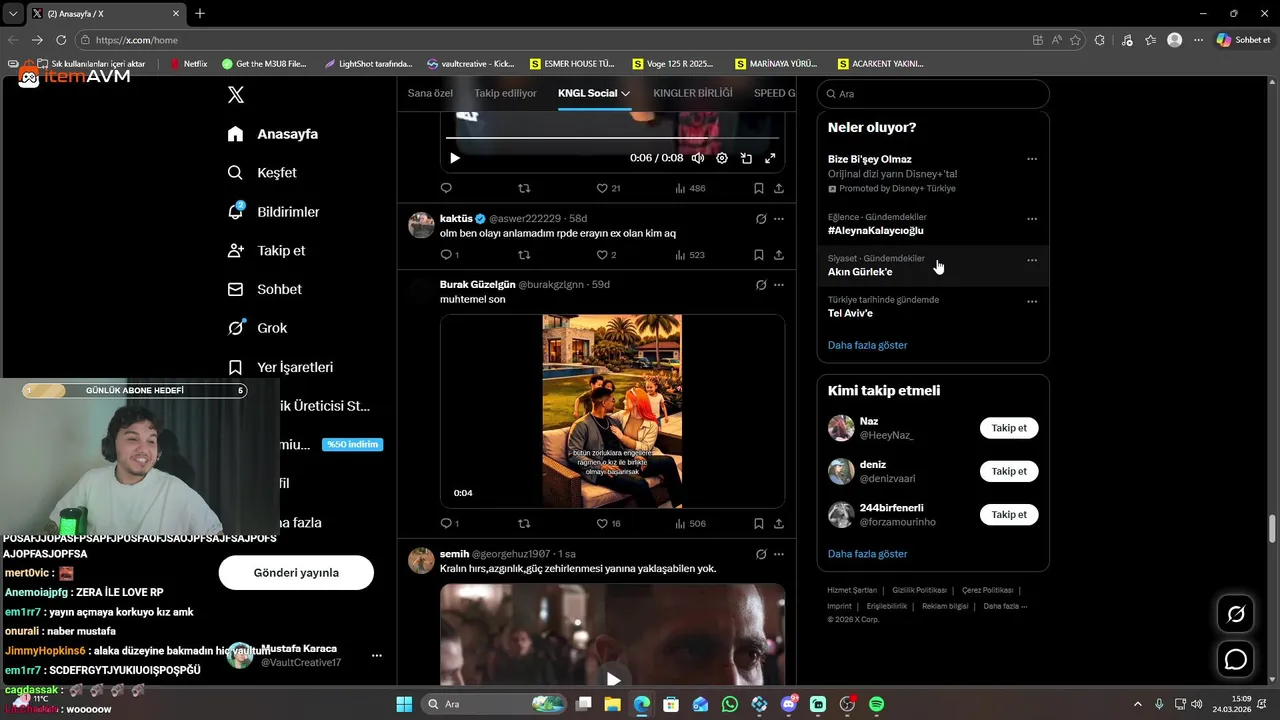Viewport: 1280px width, 720px height.
Task: Seek on the top video progress bar
Action: (x=612, y=137)
